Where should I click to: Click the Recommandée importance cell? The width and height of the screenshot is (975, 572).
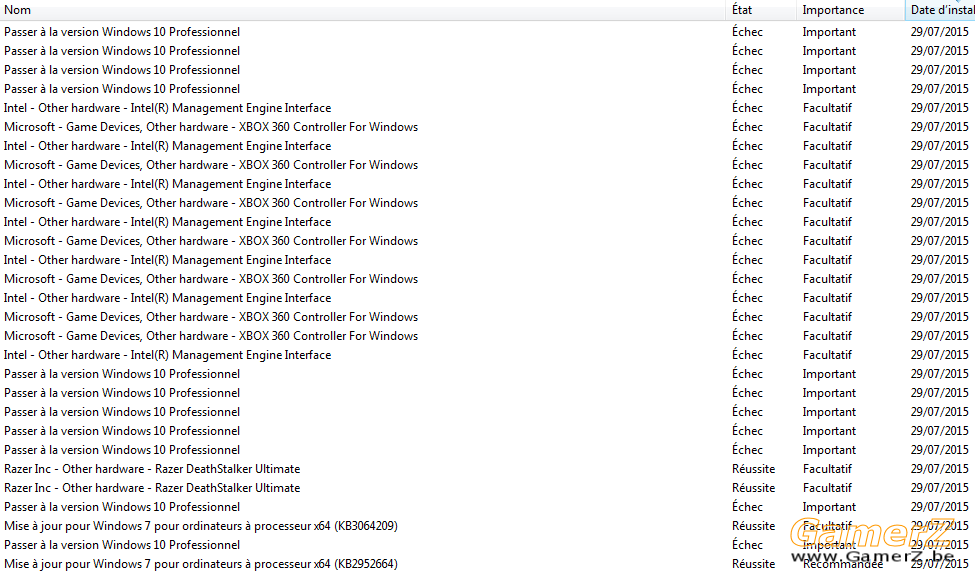click(843, 564)
